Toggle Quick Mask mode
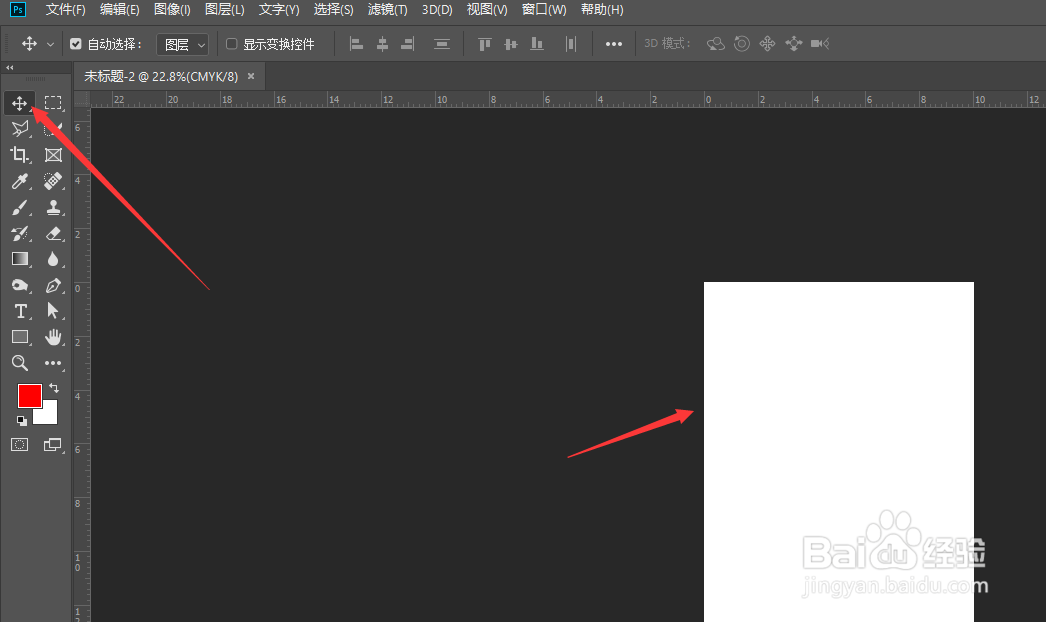The width and height of the screenshot is (1046, 622). click(20, 444)
